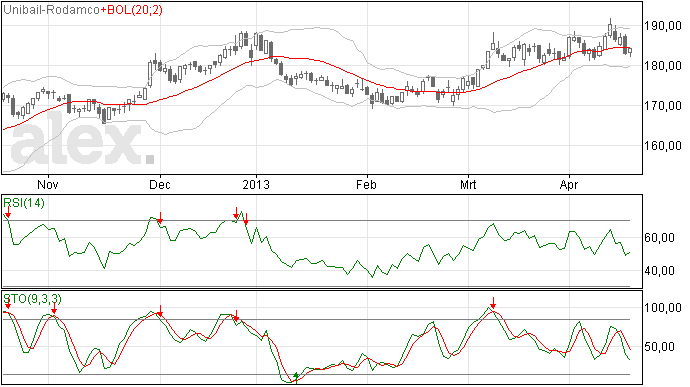Click the 160,00 price axis label
This screenshot has height=387, width=690.
663,146
